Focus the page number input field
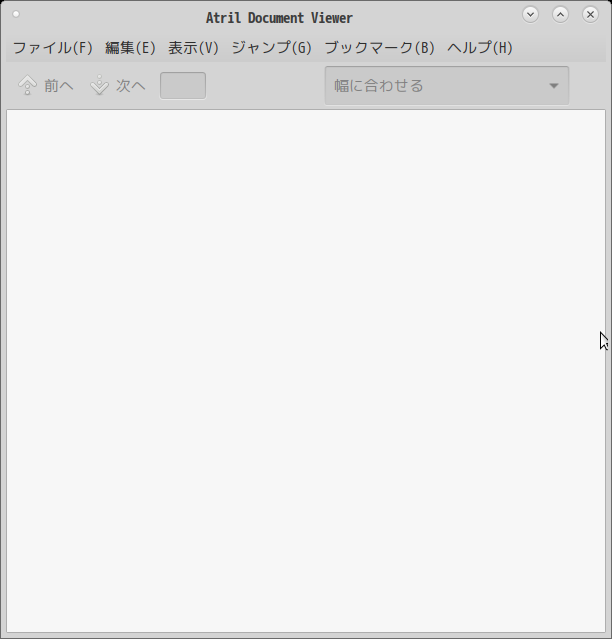Screen dimensions: 612x639 [183, 86]
